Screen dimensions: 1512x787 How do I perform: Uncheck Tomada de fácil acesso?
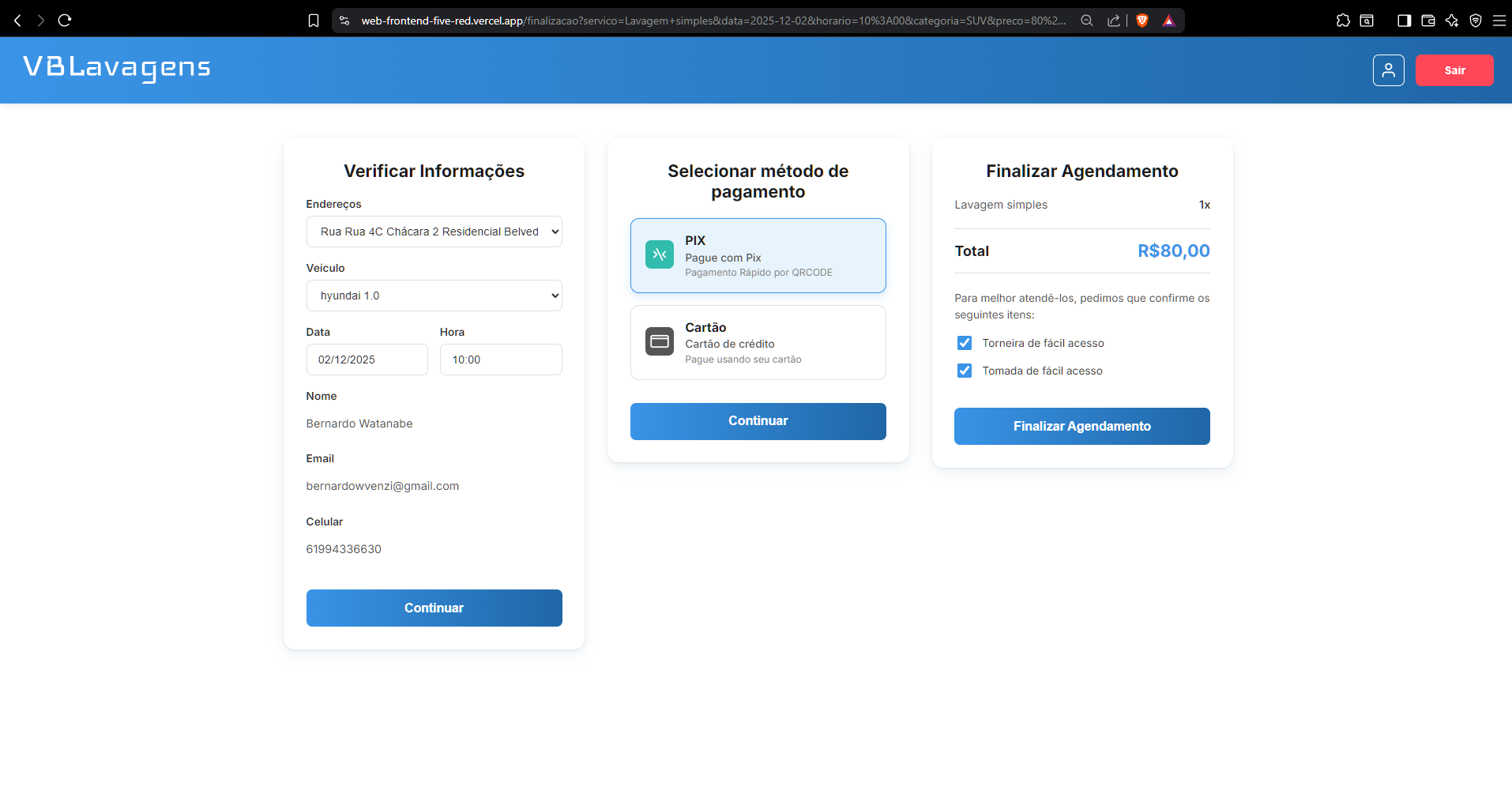coord(965,370)
